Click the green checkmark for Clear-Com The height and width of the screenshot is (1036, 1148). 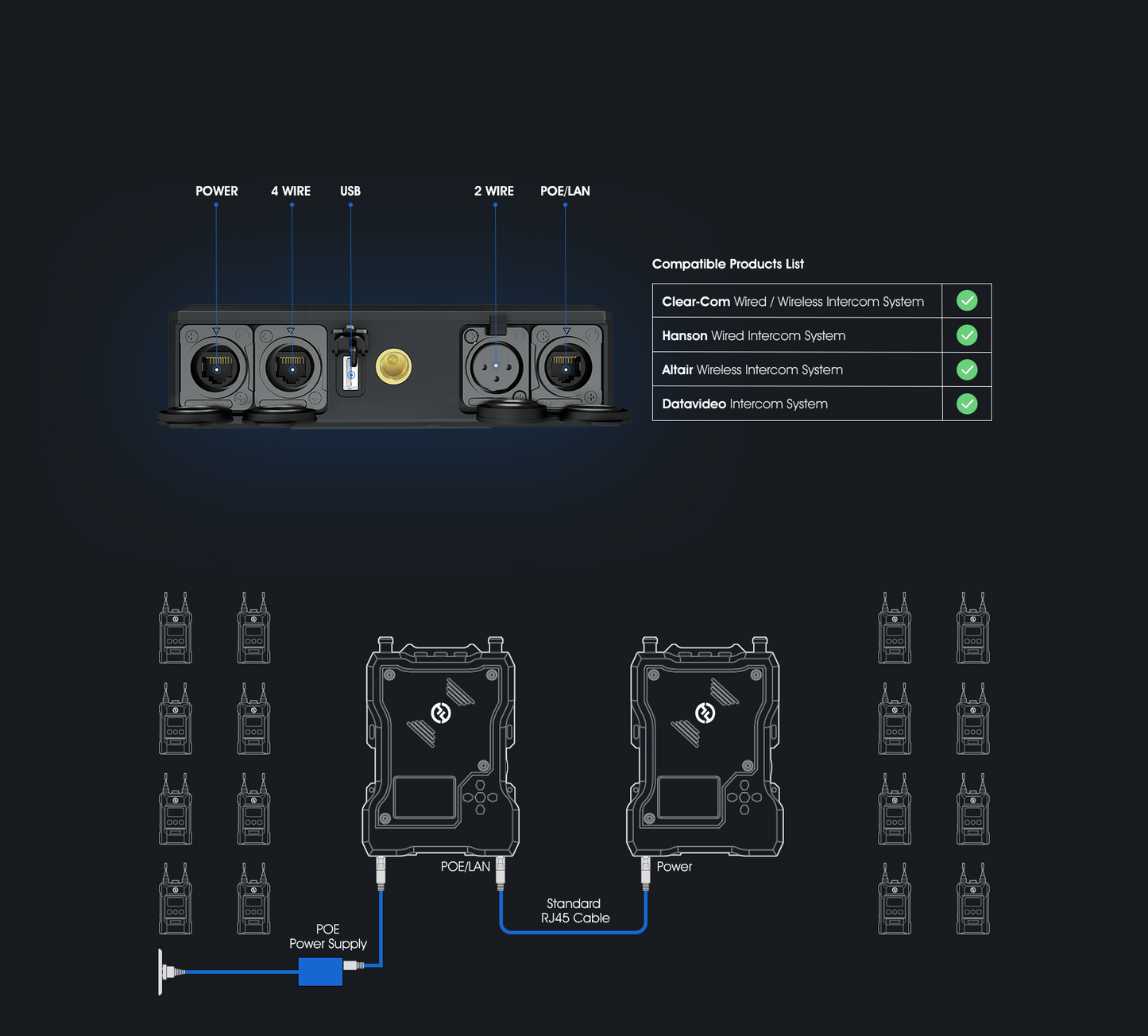point(966,301)
